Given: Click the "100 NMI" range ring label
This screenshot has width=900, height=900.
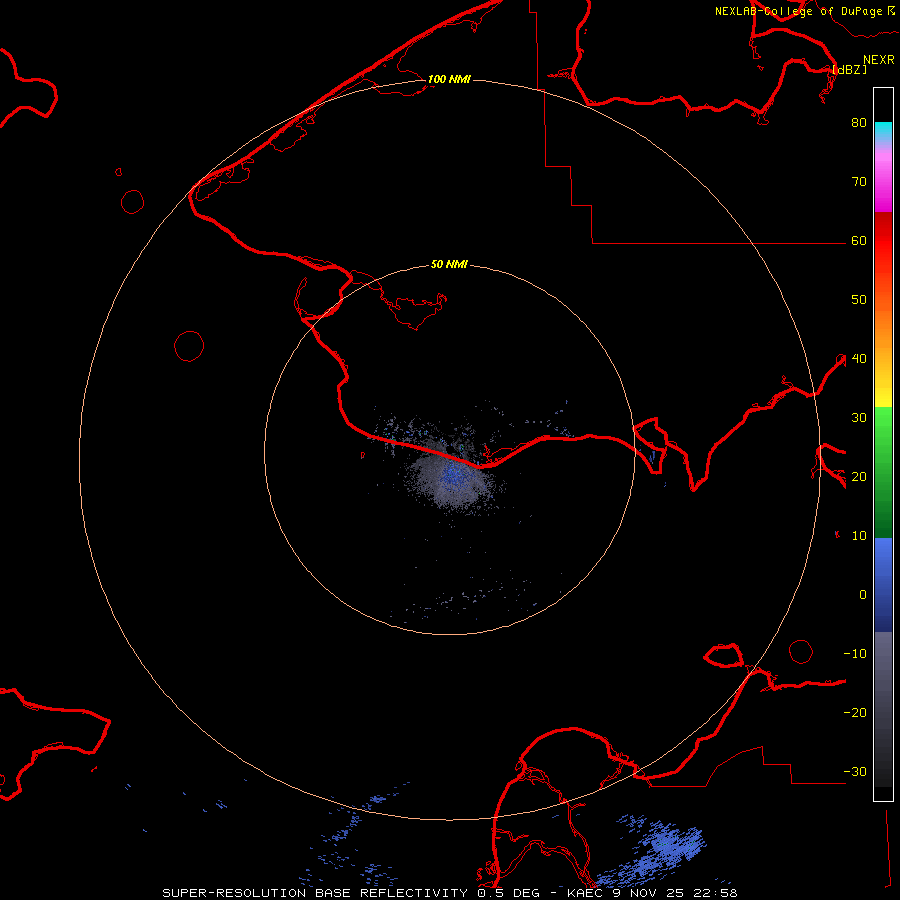Looking at the screenshot, I should [449, 79].
